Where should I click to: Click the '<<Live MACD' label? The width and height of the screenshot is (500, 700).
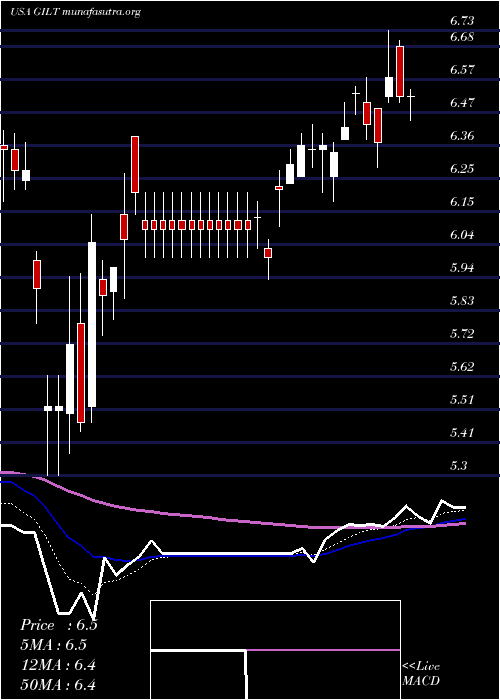421,674
